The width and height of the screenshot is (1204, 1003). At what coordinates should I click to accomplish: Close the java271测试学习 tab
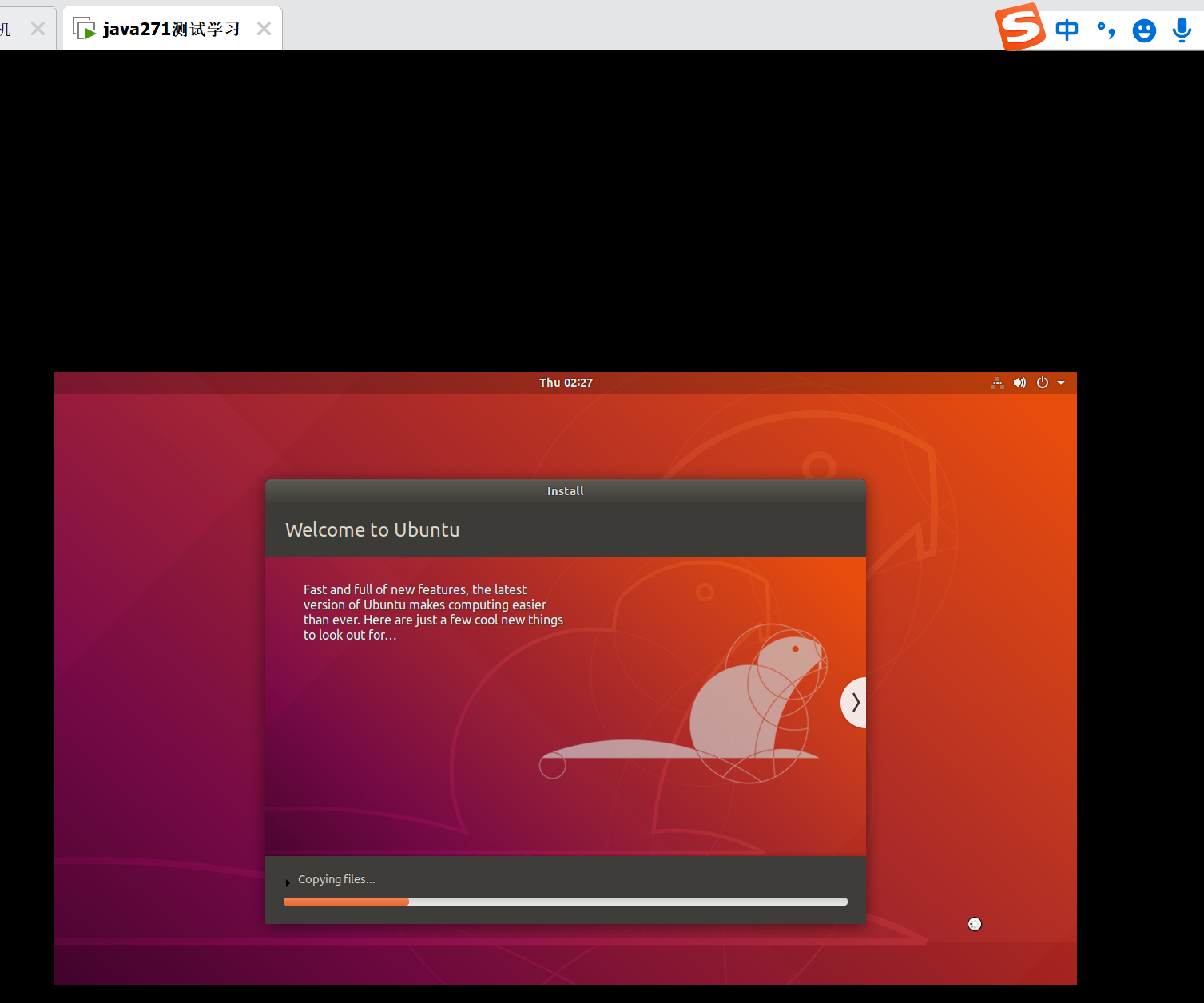point(264,29)
